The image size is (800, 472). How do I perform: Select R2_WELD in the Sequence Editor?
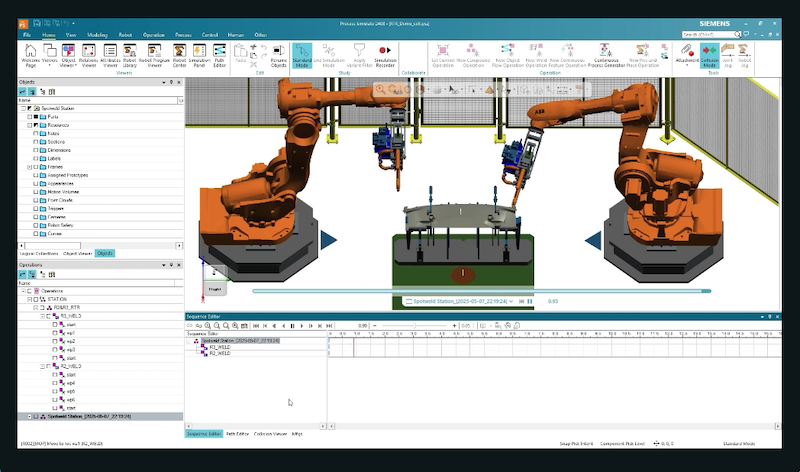(219, 353)
